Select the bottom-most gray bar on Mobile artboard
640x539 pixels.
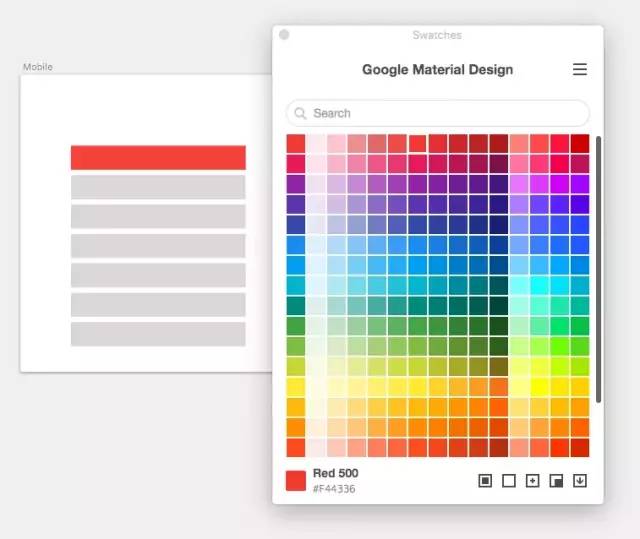158,334
